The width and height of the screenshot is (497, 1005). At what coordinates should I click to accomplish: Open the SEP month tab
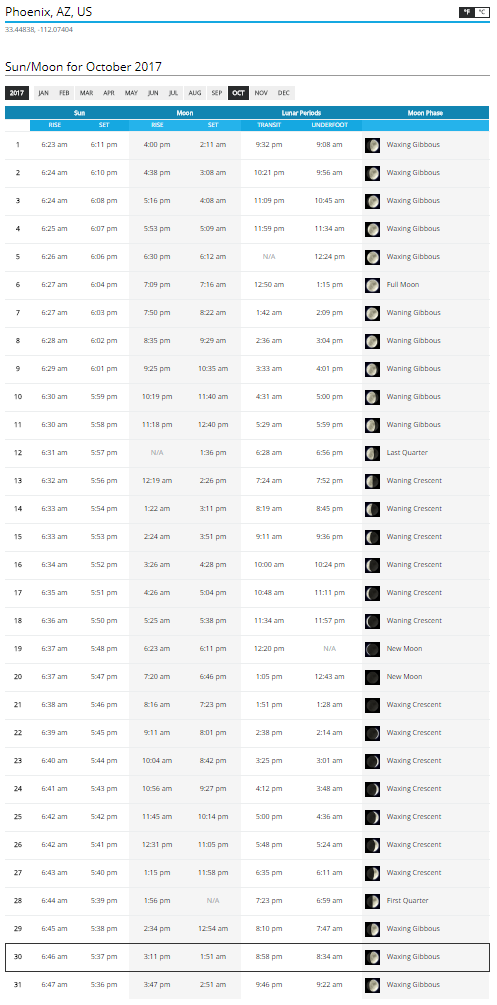pyautogui.click(x=217, y=93)
